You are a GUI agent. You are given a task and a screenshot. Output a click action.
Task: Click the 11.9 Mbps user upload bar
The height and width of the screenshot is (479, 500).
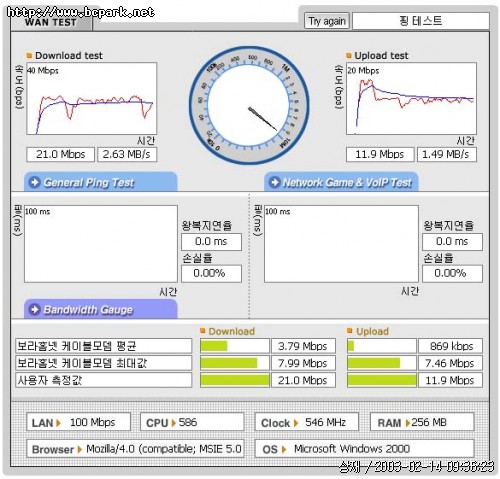click(x=382, y=380)
